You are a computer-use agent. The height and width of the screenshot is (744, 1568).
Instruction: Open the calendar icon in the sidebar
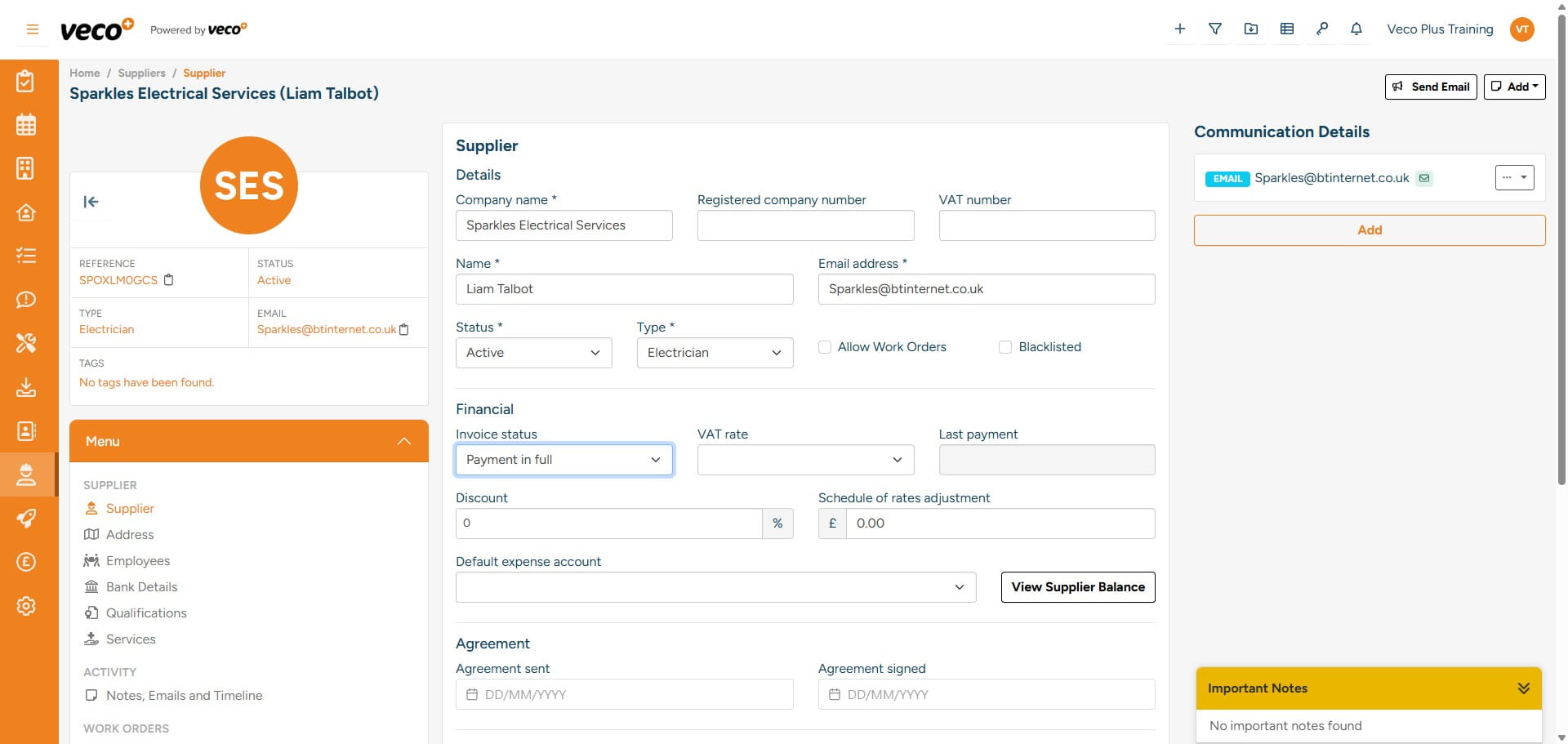pos(26,124)
